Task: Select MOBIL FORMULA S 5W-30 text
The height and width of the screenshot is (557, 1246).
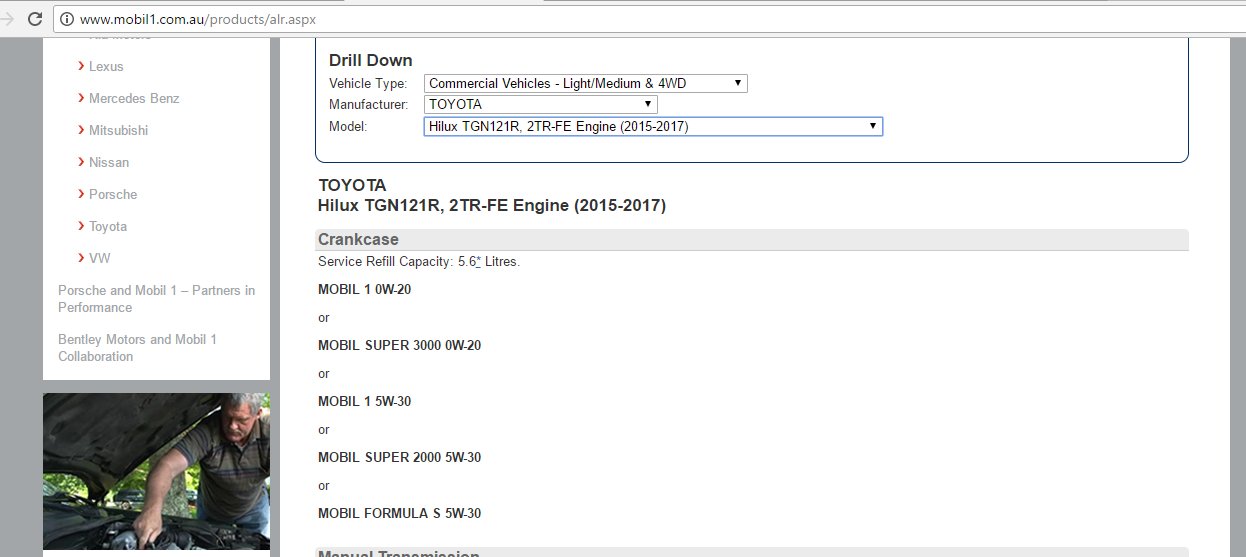Action: coord(400,513)
